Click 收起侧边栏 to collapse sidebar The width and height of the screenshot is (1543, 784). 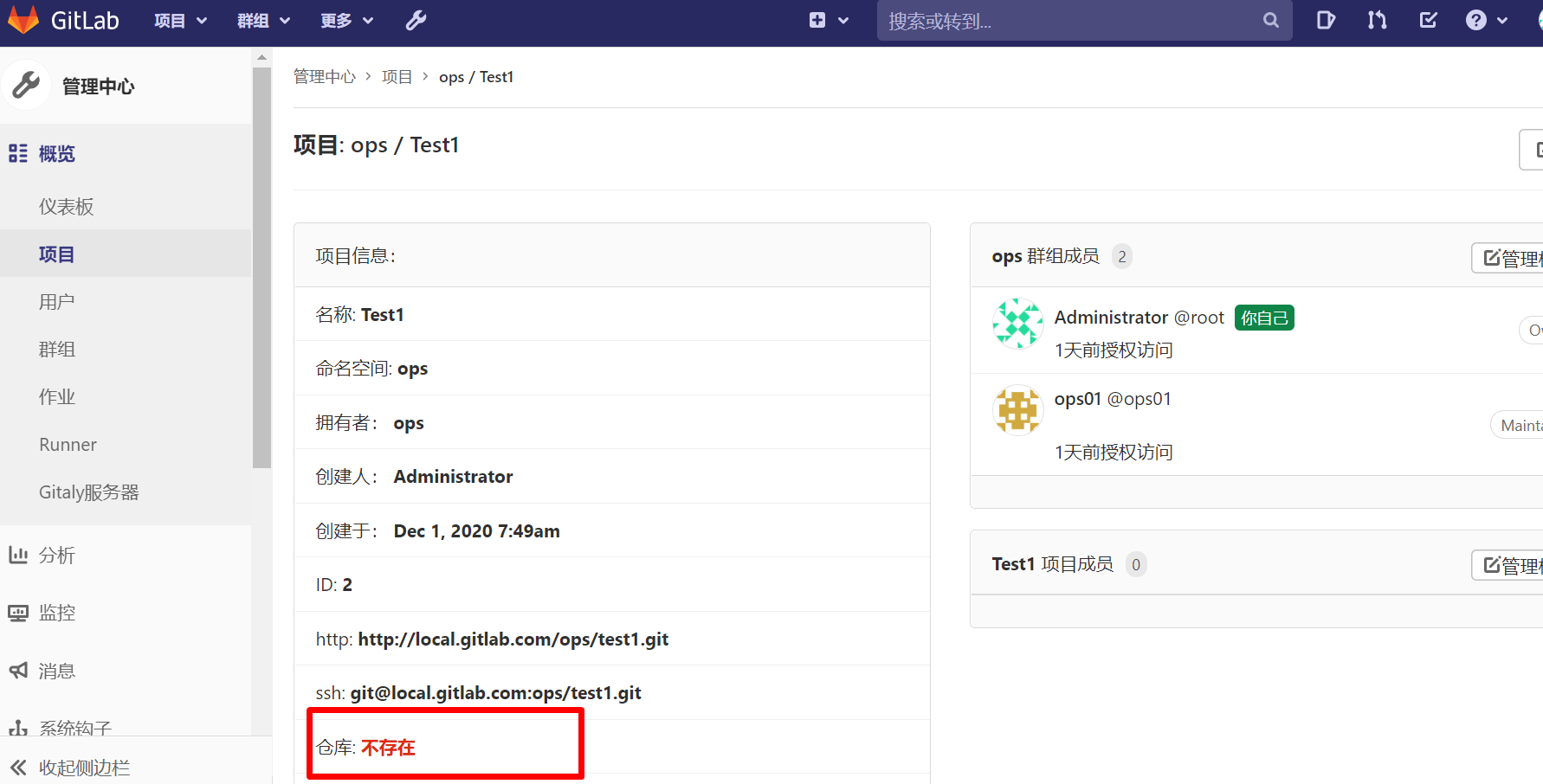point(84,767)
